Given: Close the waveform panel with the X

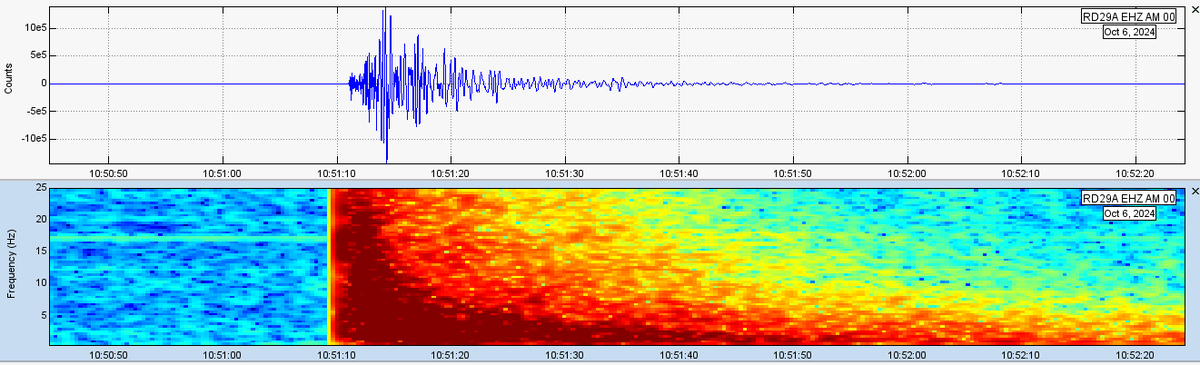Looking at the screenshot, I should [1194, 9].
